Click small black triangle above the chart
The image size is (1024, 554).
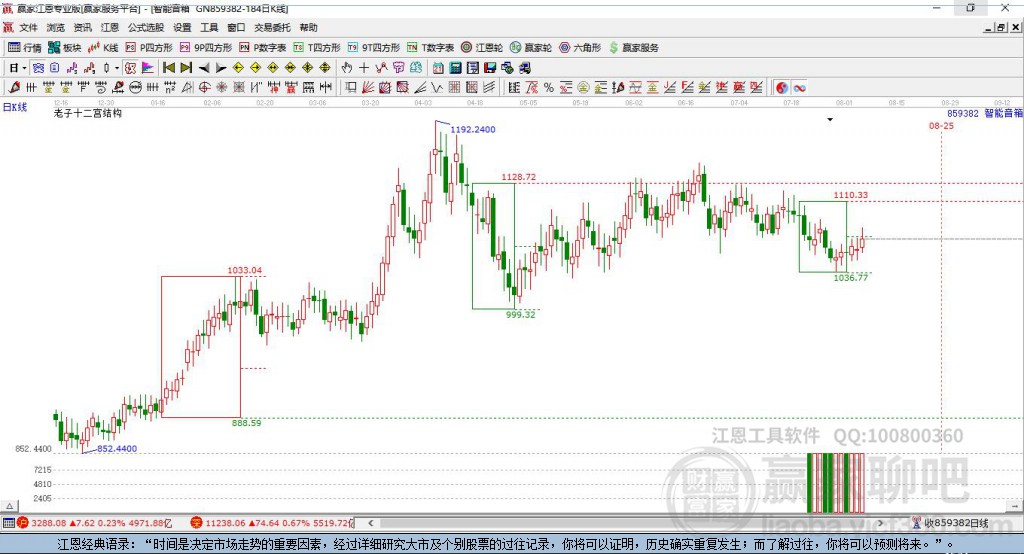830,120
